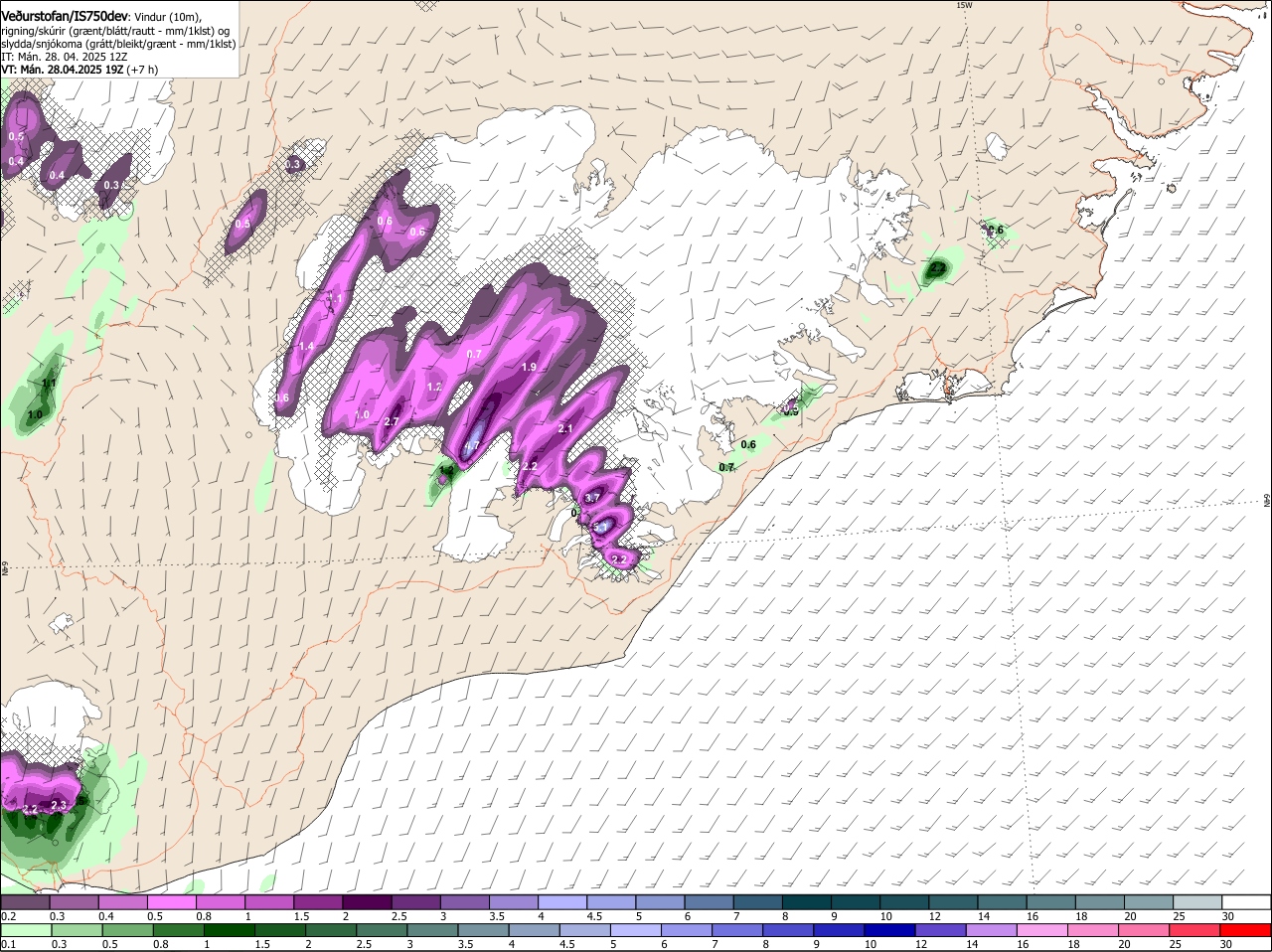Click the darkest green rain swatch between 1 and 1.5

229,929
